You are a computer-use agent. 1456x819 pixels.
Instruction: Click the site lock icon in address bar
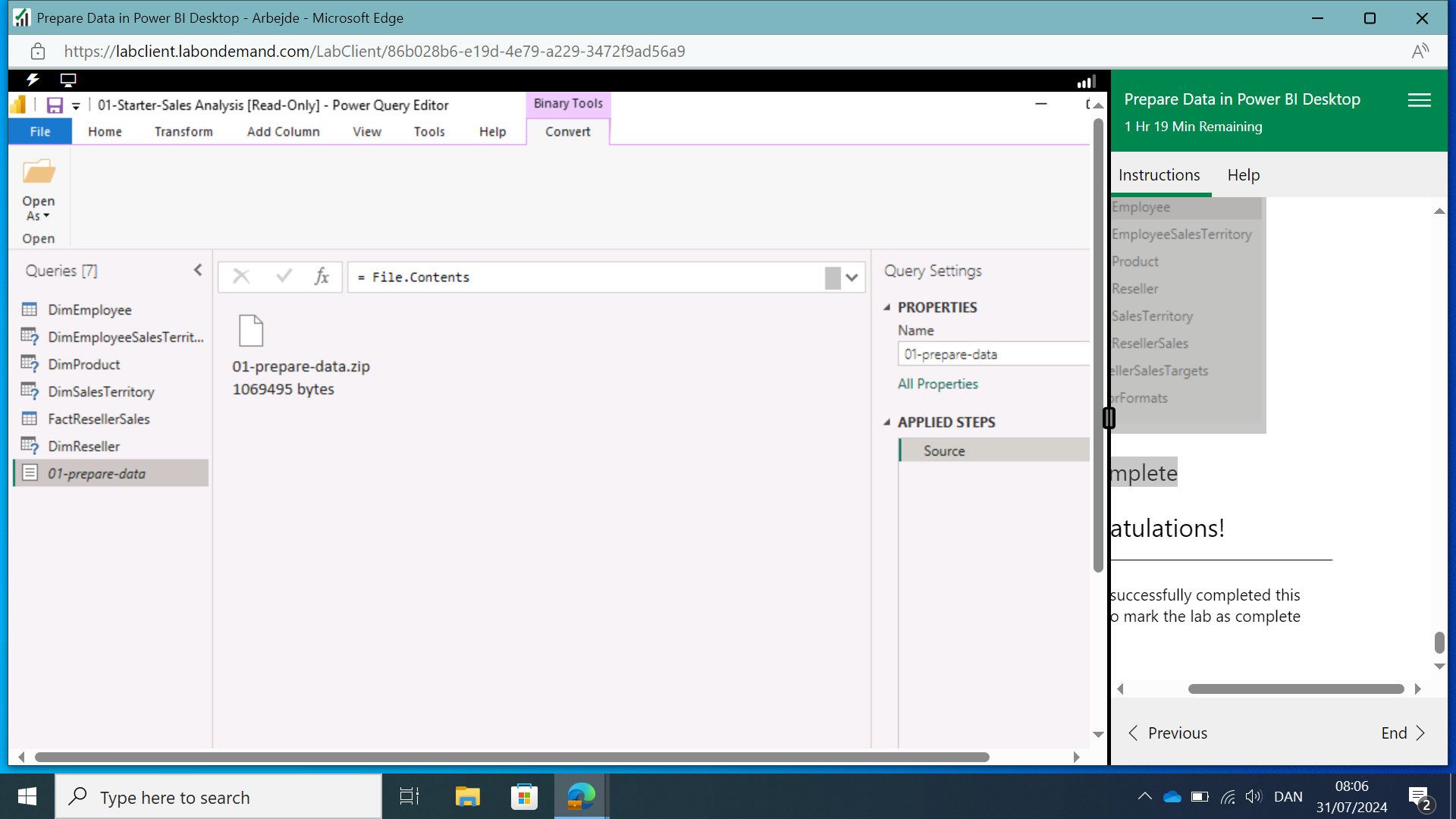pyautogui.click(x=38, y=52)
